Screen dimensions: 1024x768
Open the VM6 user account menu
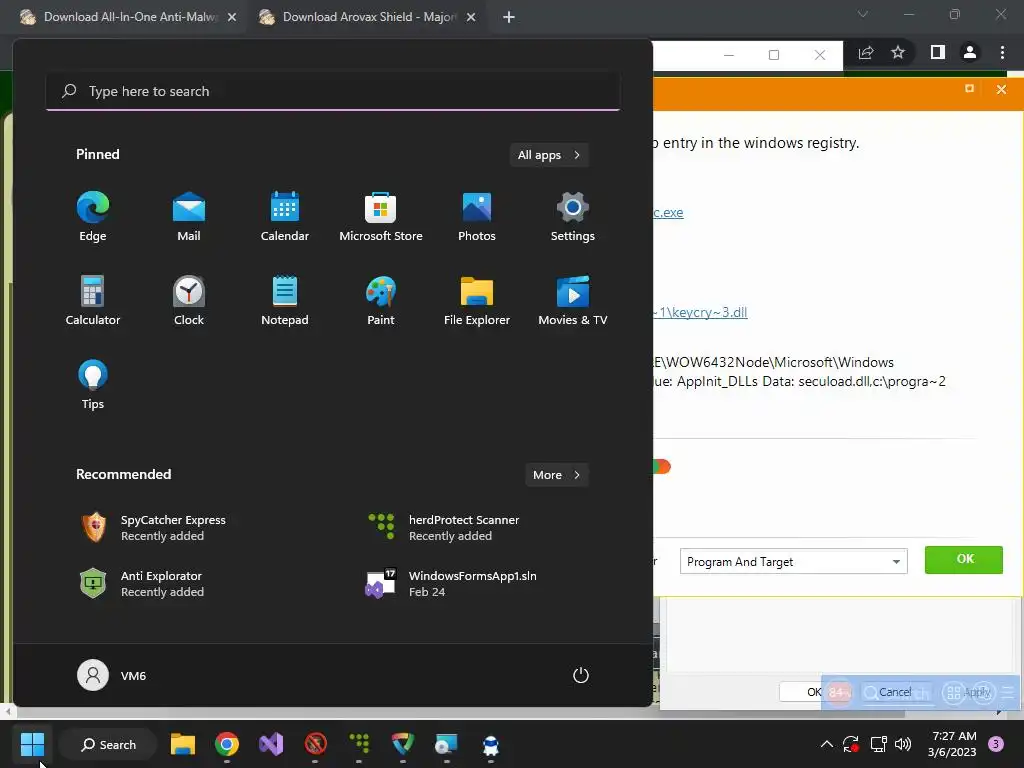tap(112, 675)
